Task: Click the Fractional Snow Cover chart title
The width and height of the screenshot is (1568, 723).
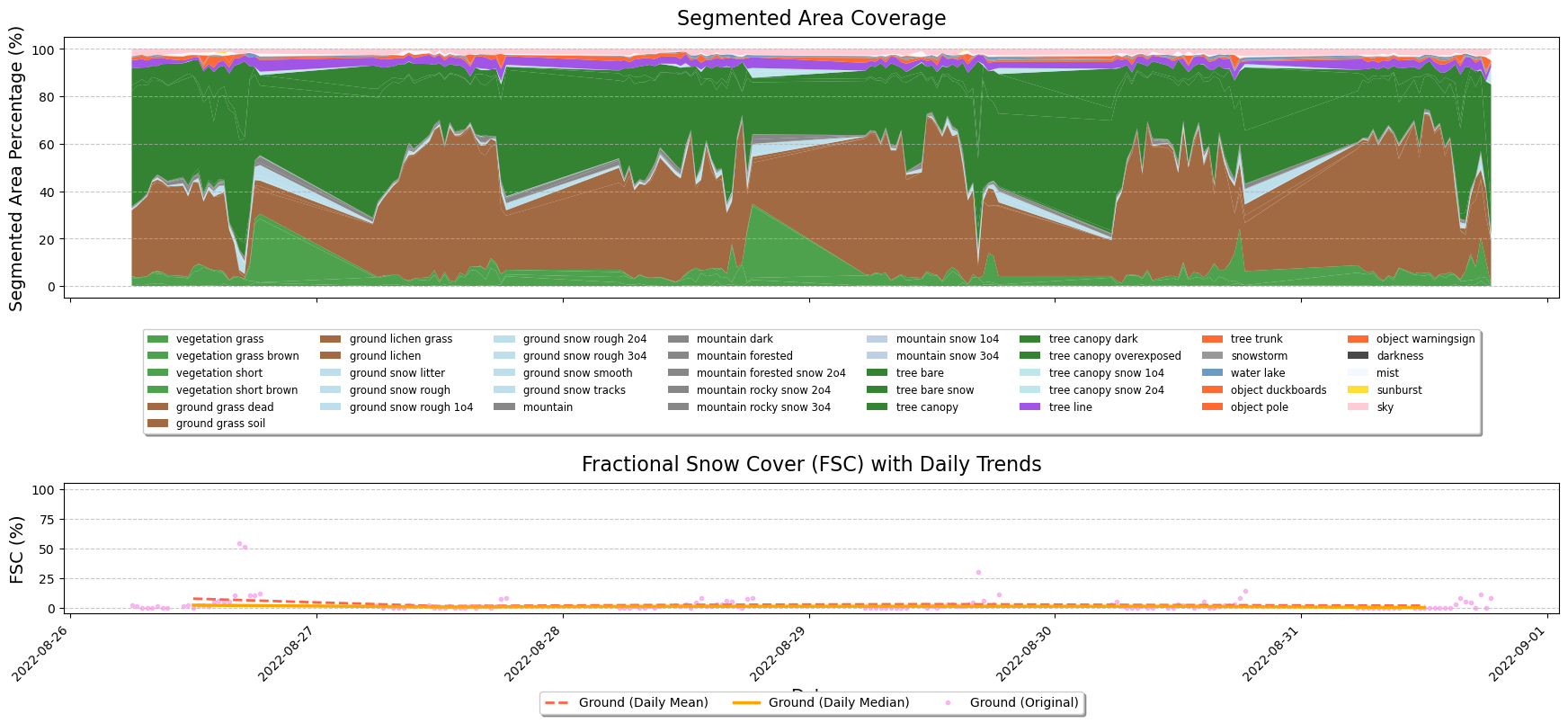Action: [811, 465]
